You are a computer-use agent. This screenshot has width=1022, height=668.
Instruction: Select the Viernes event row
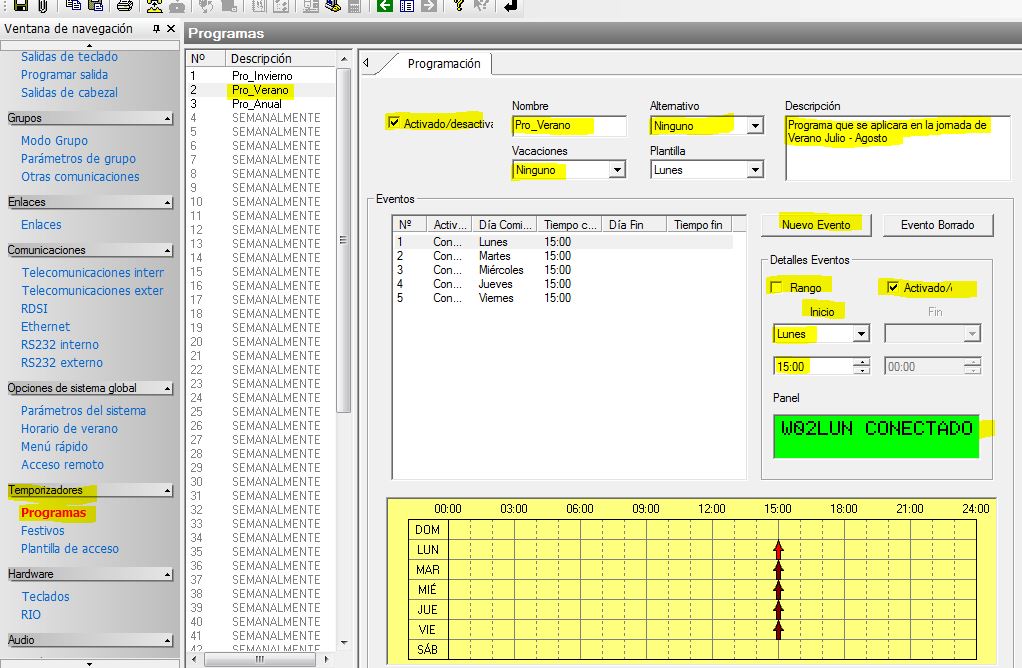tap(563, 298)
